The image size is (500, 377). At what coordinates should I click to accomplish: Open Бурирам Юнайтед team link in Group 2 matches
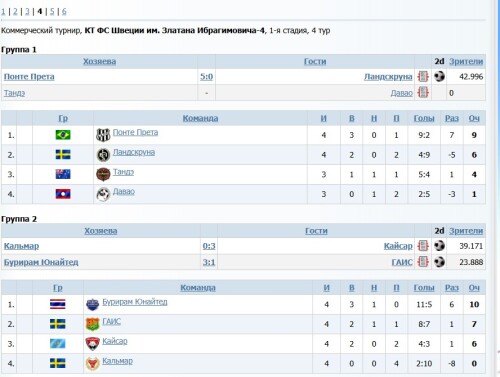(41, 262)
